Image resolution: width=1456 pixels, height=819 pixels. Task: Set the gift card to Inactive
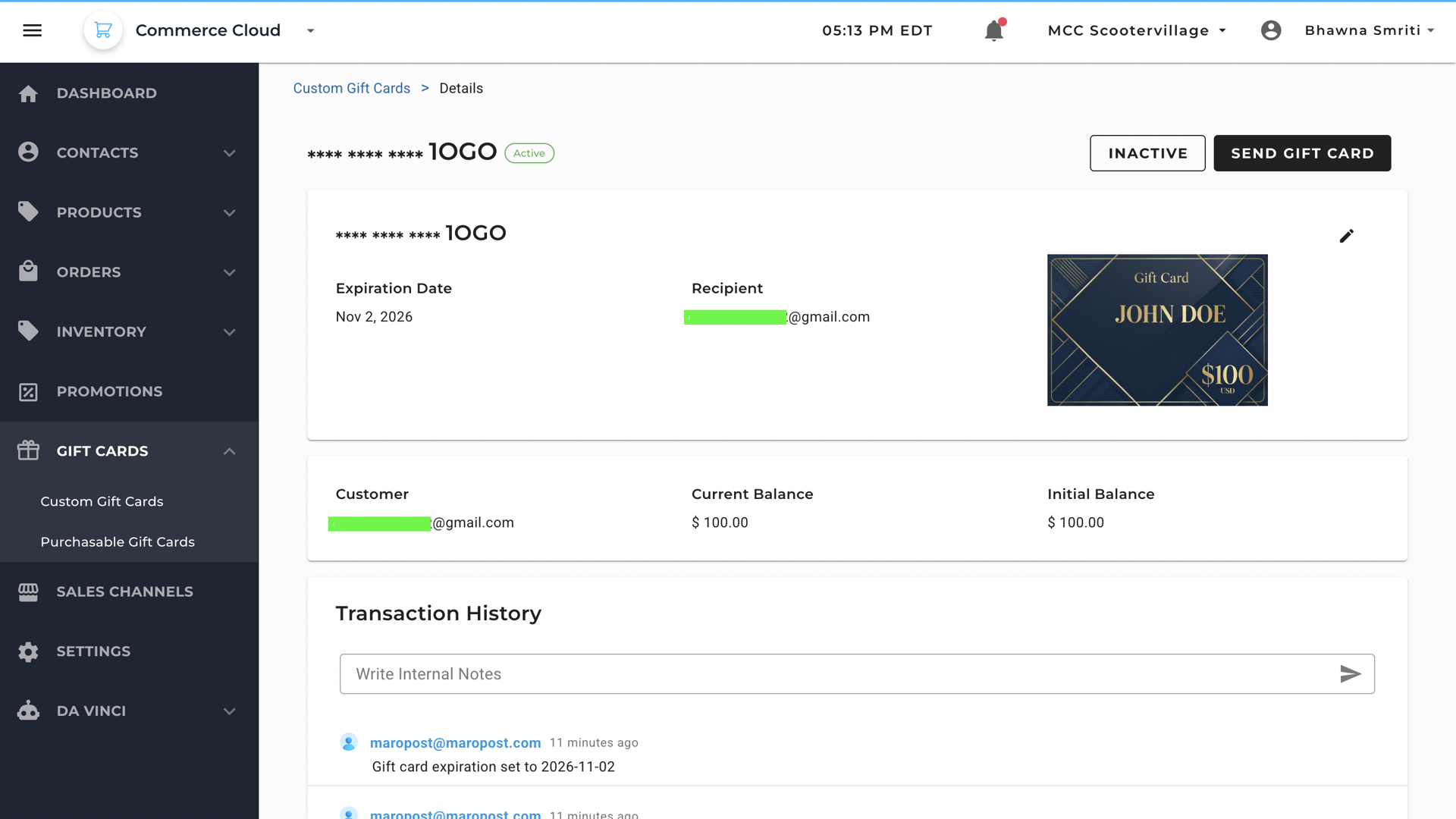(x=1147, y=153)
